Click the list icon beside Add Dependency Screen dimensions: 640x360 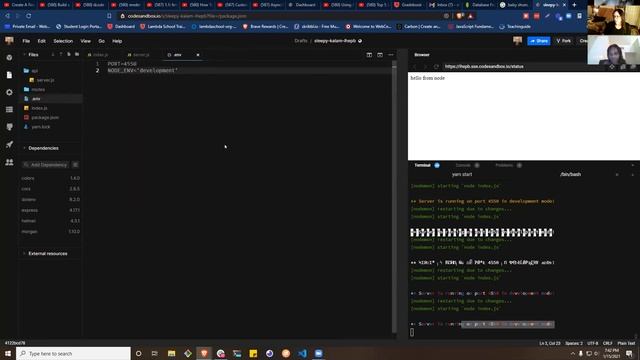(x=76, y=165)
